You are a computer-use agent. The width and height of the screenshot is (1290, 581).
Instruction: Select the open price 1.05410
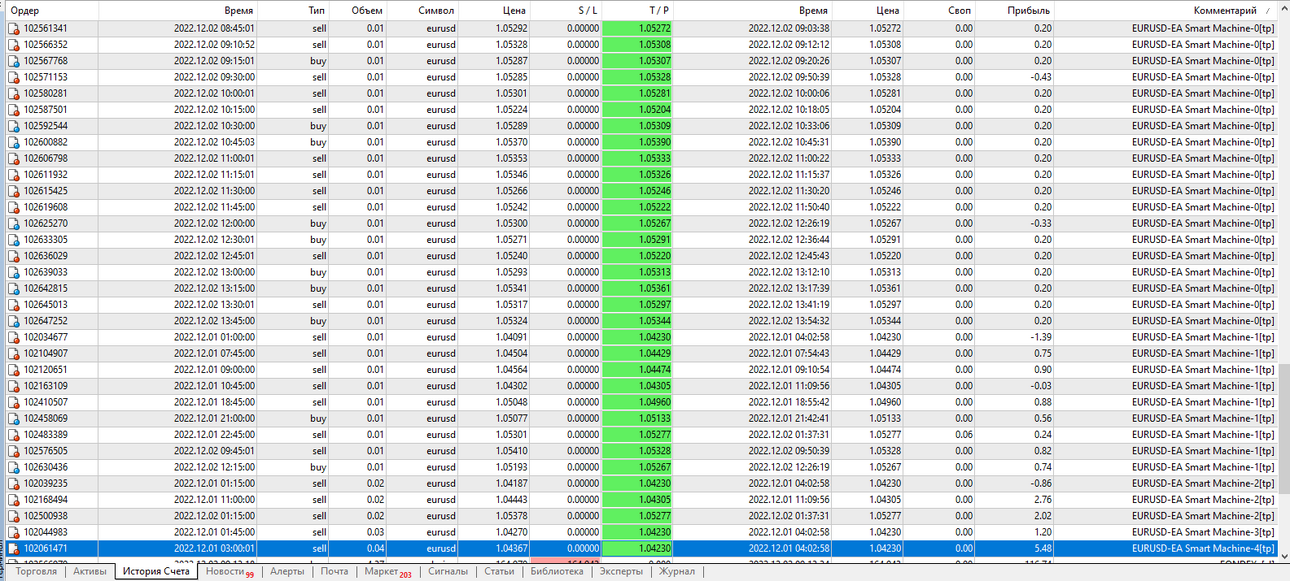tap(512, 451)
